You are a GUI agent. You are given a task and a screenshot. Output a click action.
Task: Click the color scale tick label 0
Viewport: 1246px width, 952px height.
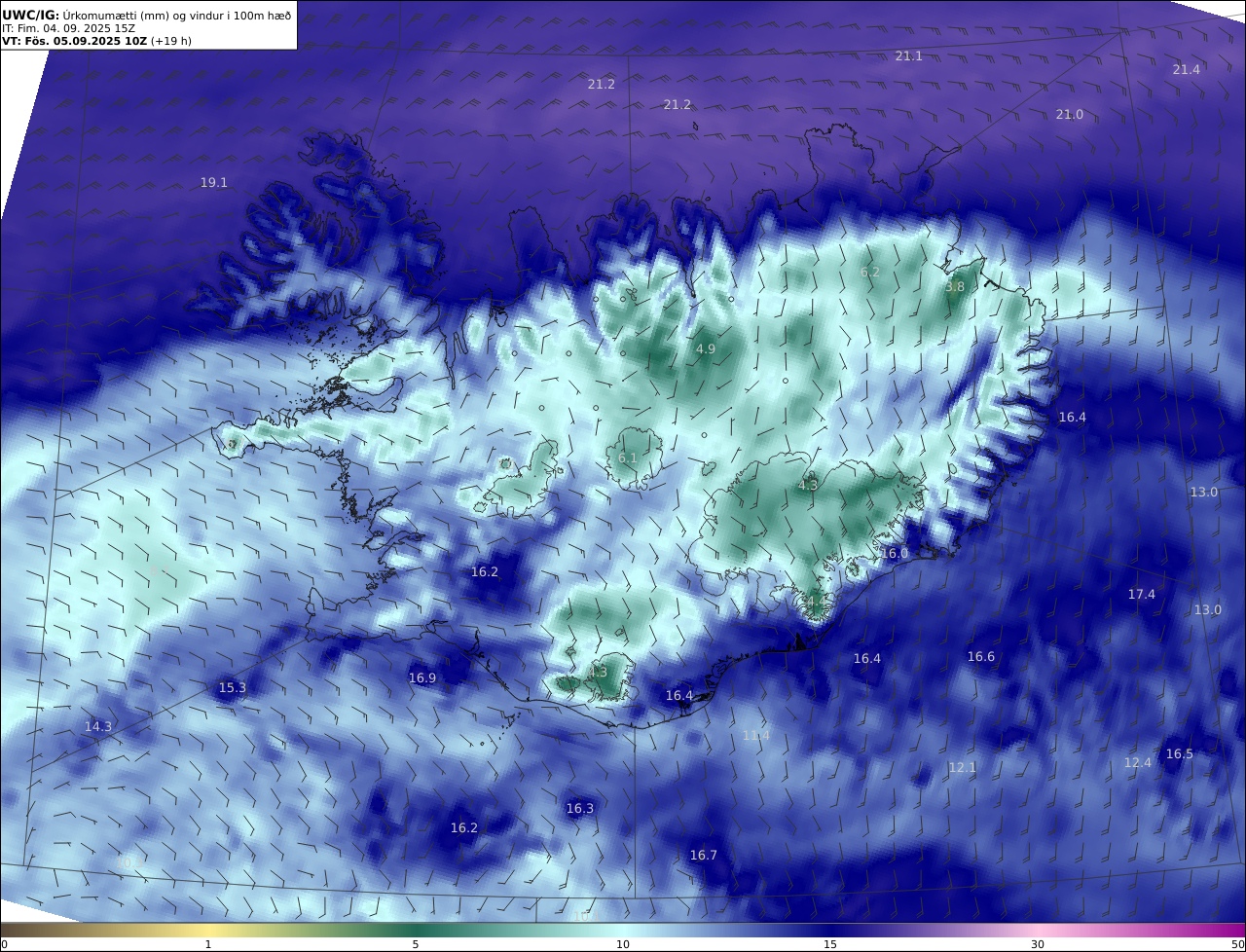[4, 944]
